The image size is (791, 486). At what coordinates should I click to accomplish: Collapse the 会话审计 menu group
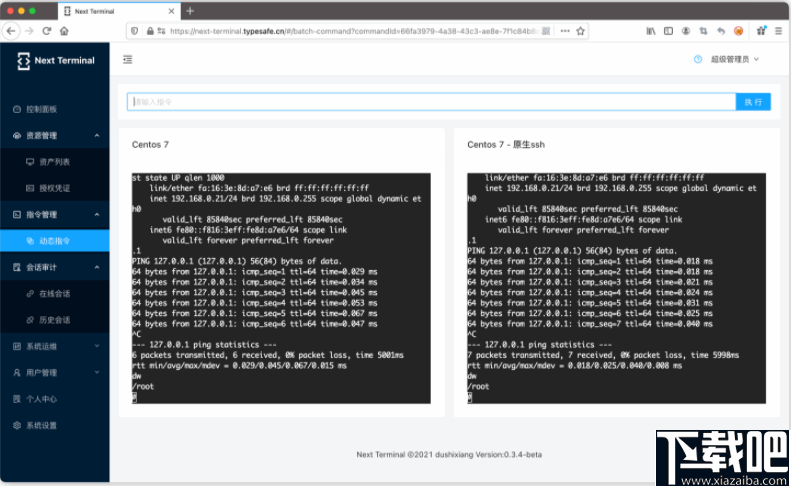click(x=54, y=267)
